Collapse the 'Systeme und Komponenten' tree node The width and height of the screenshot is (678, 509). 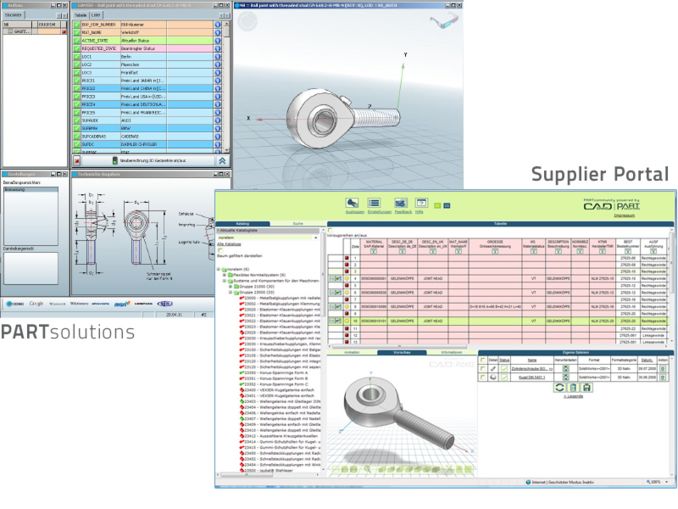pyautogui.click(x=224, y=281)
